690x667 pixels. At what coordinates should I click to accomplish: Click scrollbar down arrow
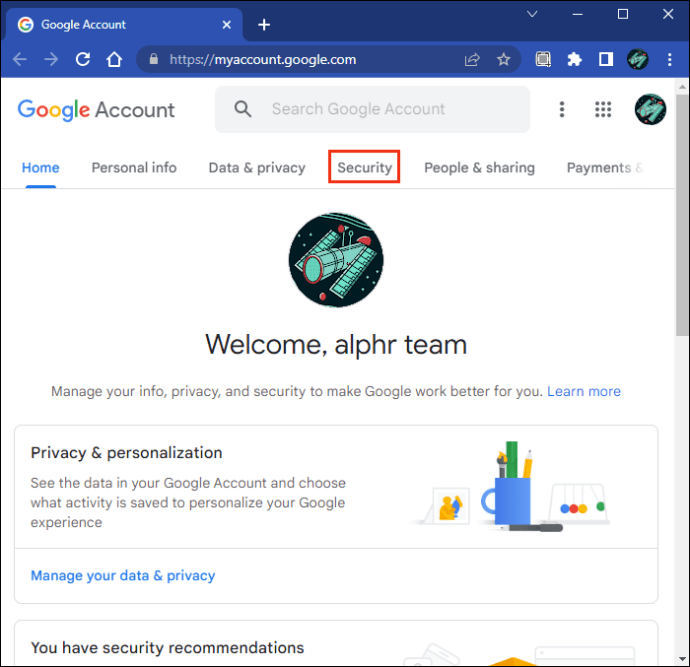click(x=682, y=659)
